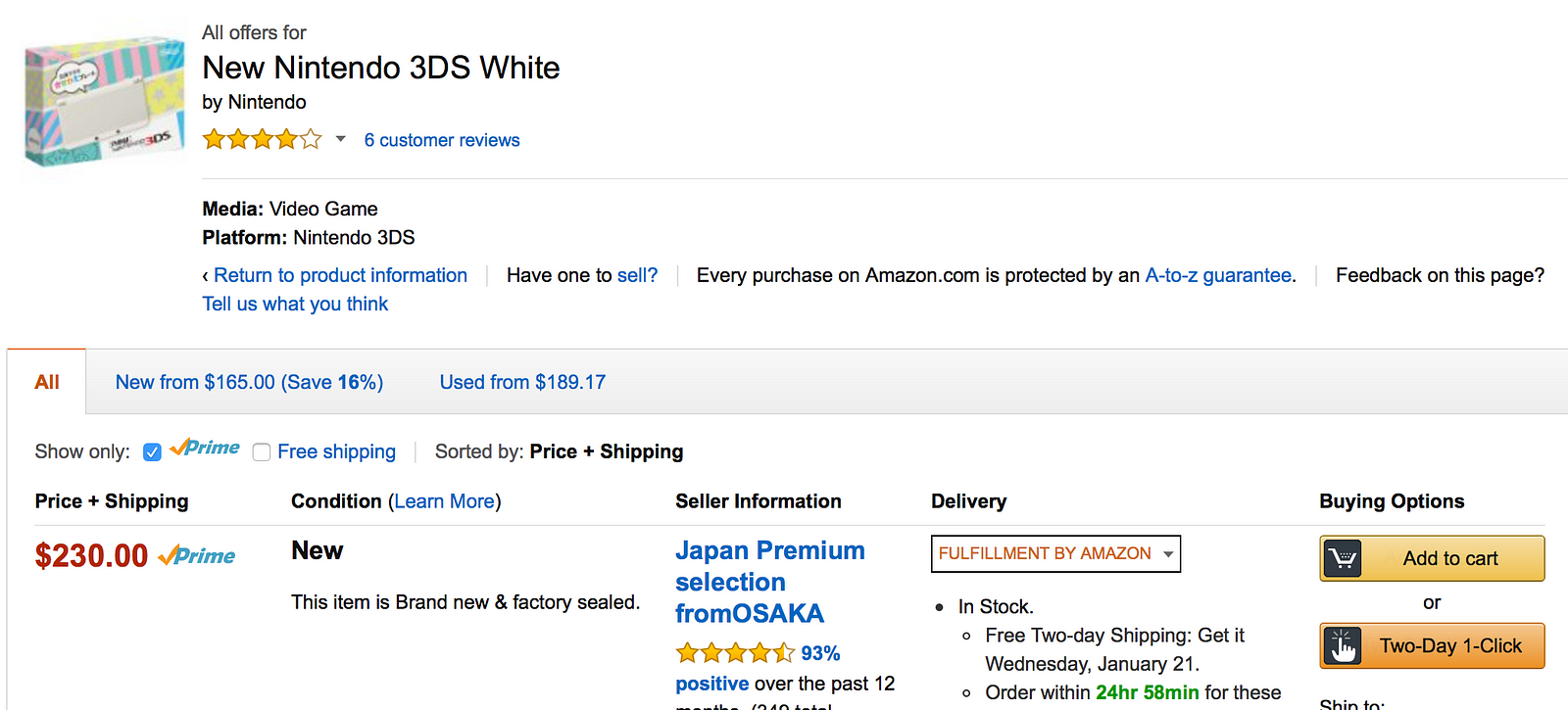Uncheck the Prime filter checkbox
The image size is (1568, 710).
152,452
